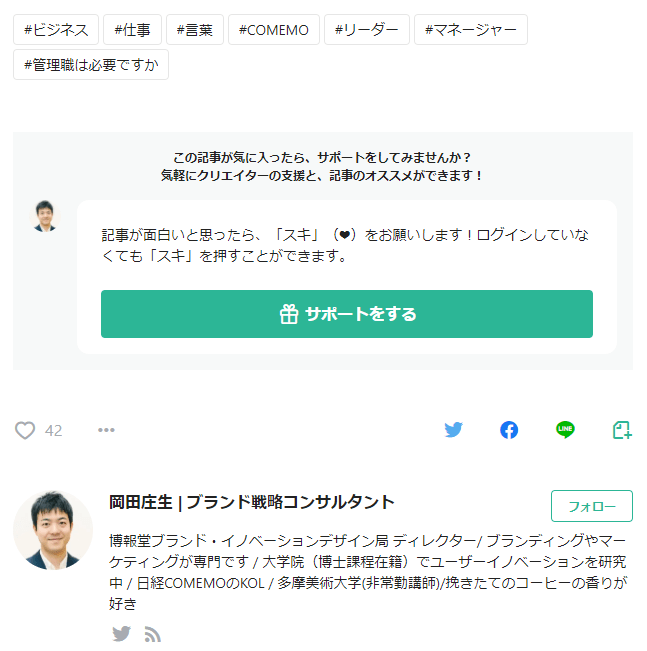Image resolution: width=647 pixels, height=651 pixels.
Task: Open the author's Twitter profile icon
Action: [121, 633]
